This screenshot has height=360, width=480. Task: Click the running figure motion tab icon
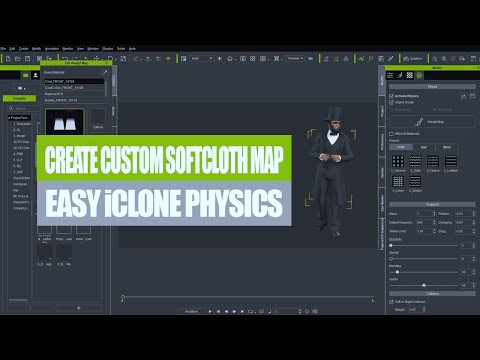(x=400, y=75)
